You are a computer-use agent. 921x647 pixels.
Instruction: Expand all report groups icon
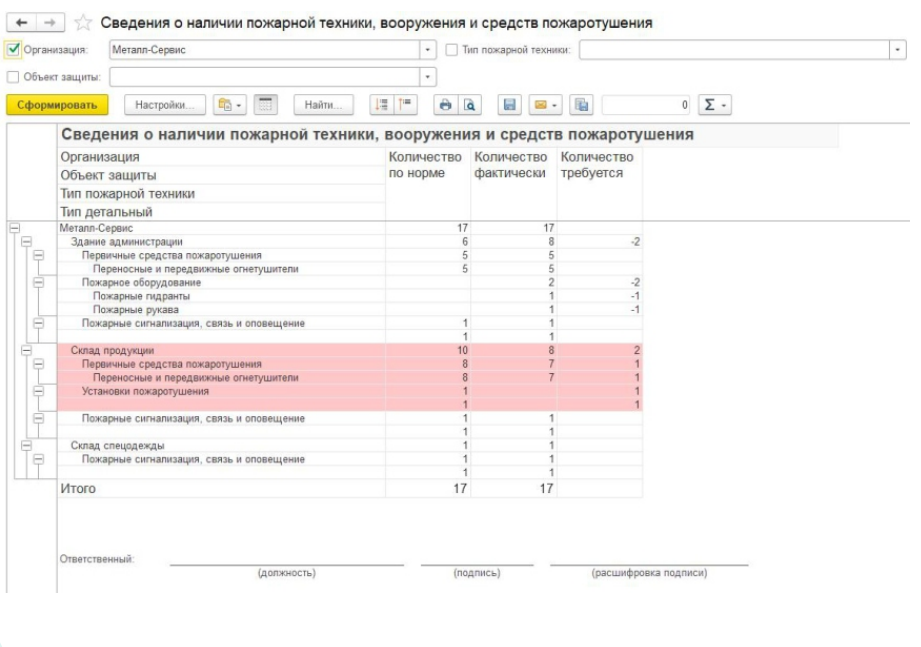pyautogui.click(x=382, y=105)
